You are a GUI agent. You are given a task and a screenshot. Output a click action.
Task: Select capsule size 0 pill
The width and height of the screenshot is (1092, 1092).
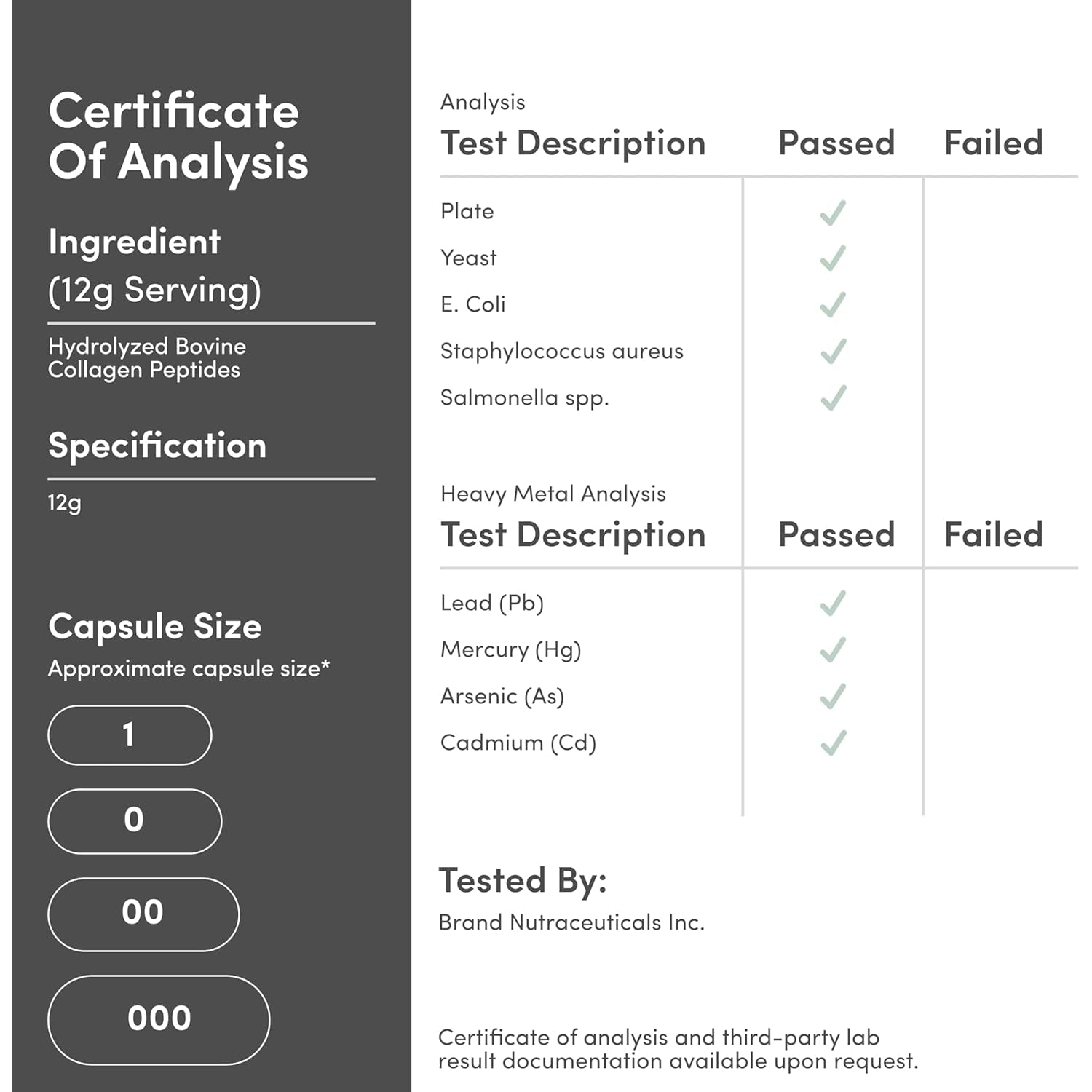coord(135,821)
